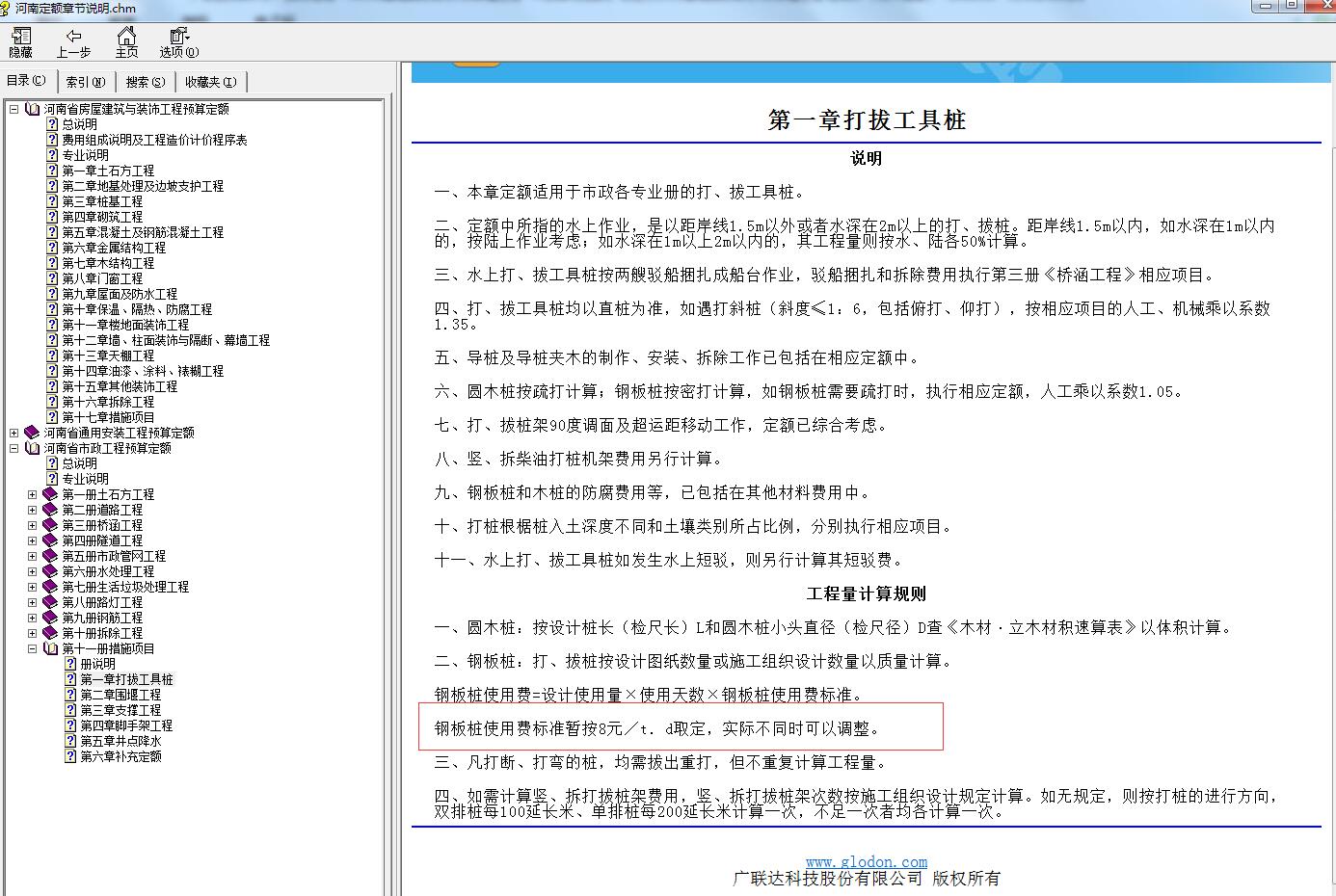Click the page icon beside 第七章木结构工程

[x=53, y=263]
